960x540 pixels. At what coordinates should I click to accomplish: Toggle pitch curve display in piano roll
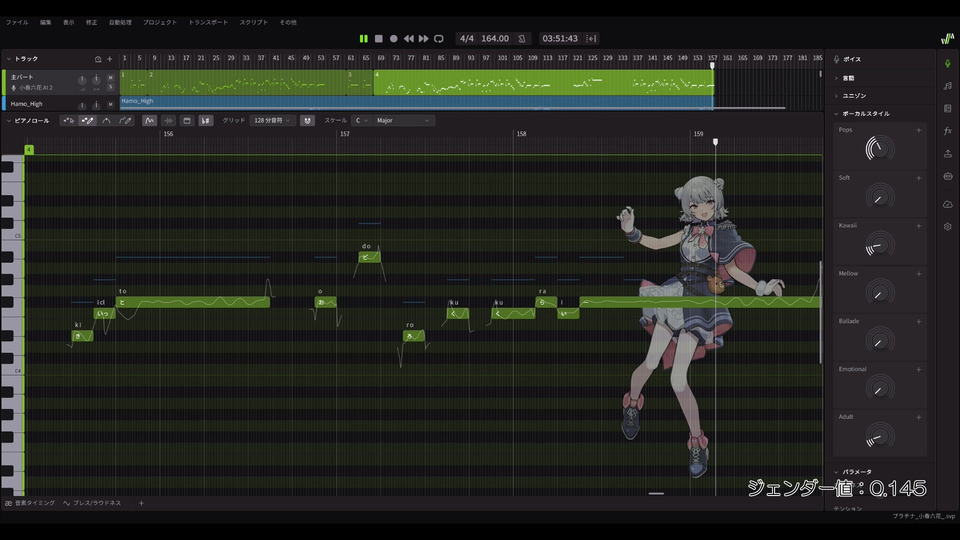click(x=150, y=120)
